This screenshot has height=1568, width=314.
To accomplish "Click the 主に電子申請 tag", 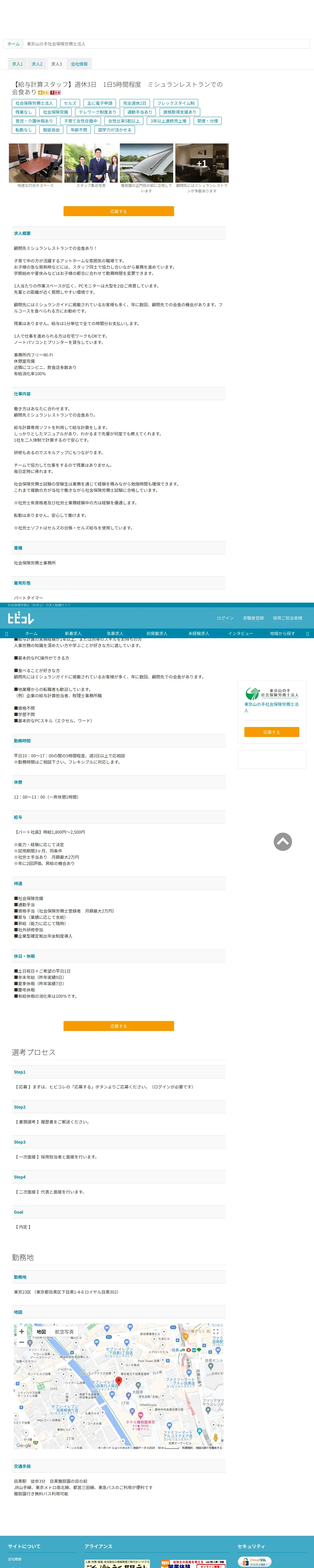I will [x=100, y=103].
